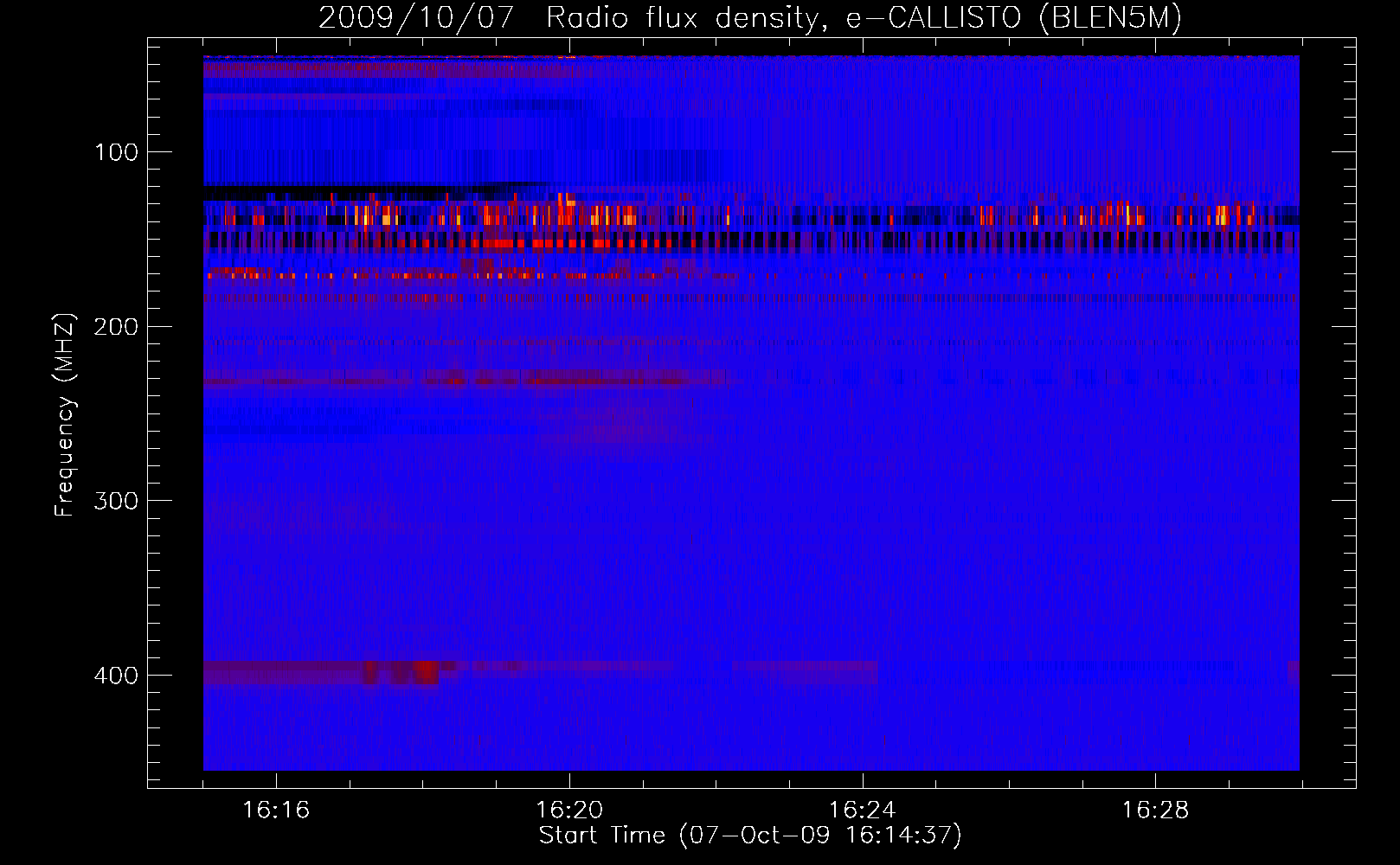Click the Start Time axis label
The width and height of the screenshot is (1400, 865).
750,836
